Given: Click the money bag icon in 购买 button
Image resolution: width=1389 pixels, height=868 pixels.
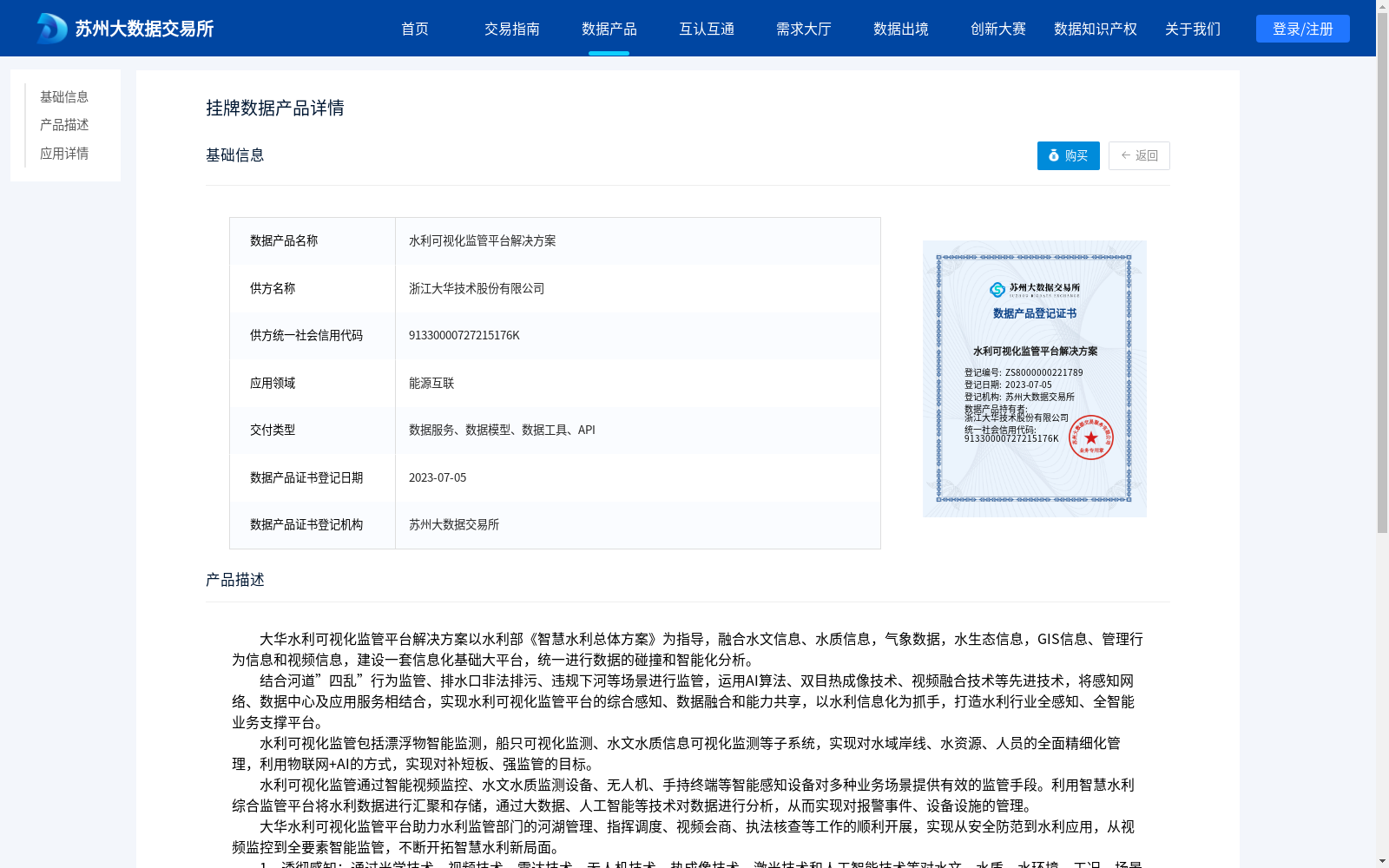Looking at the screenshot, I should click(1054, 155).
